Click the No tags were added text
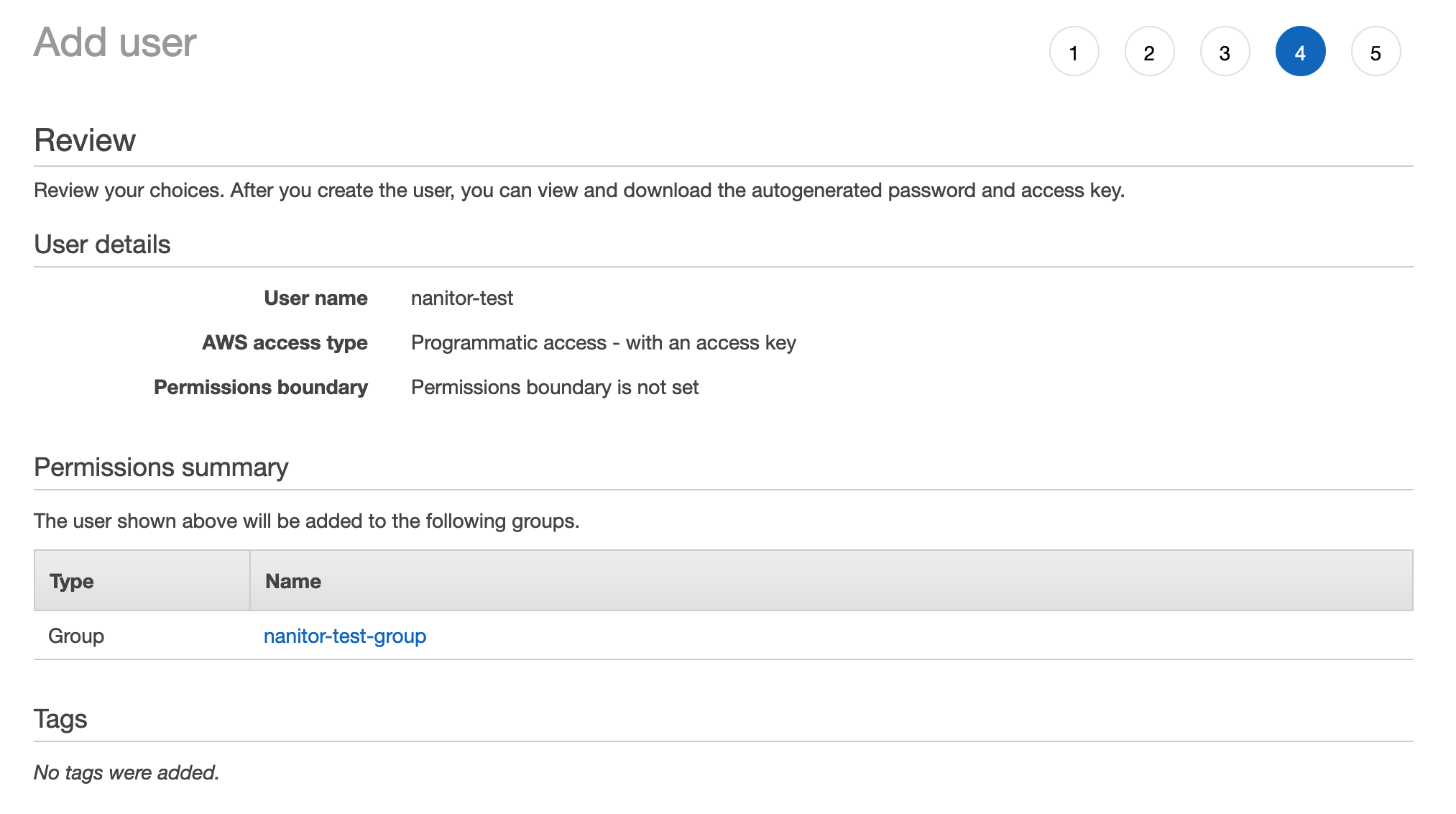This screenshot has width=1456, height=814. pos(126,773)
